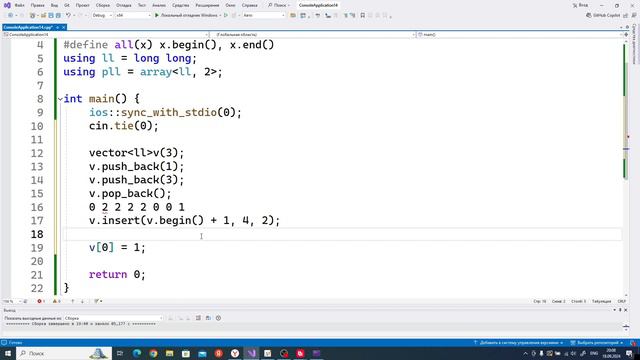
Task: Open the x64 platform dropdown
Action: coord(133,15)
